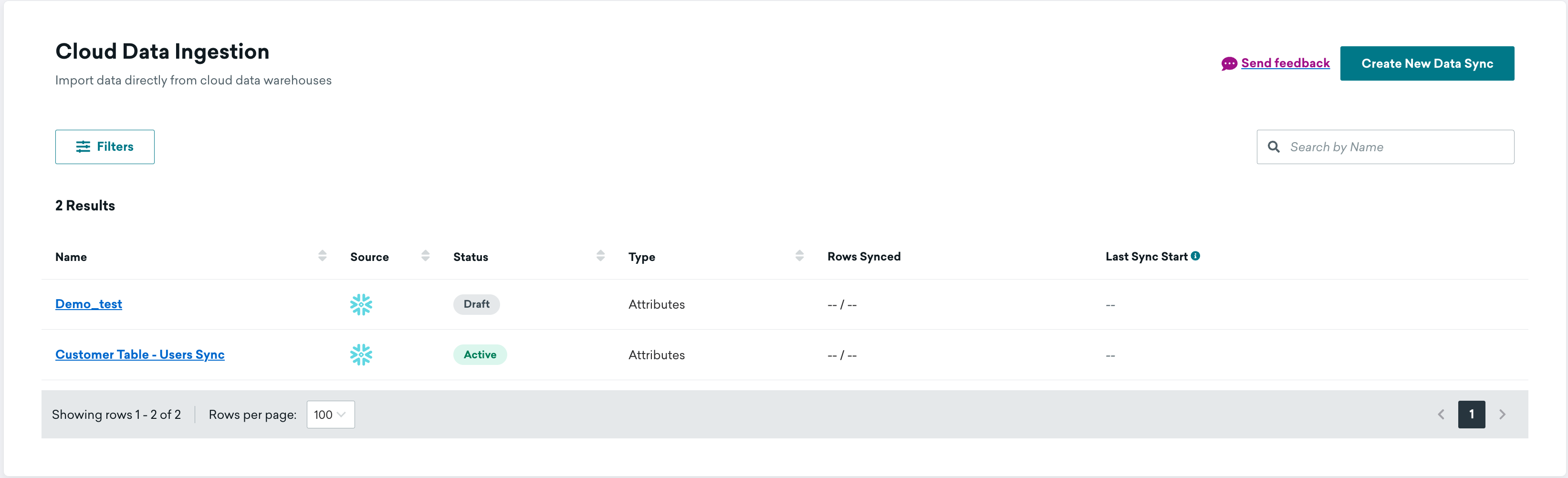Image resolution: width=1568 pixels, height=478 pixels.
Task: Click Create New Data Sync button
Action: tap(1427, 63)
